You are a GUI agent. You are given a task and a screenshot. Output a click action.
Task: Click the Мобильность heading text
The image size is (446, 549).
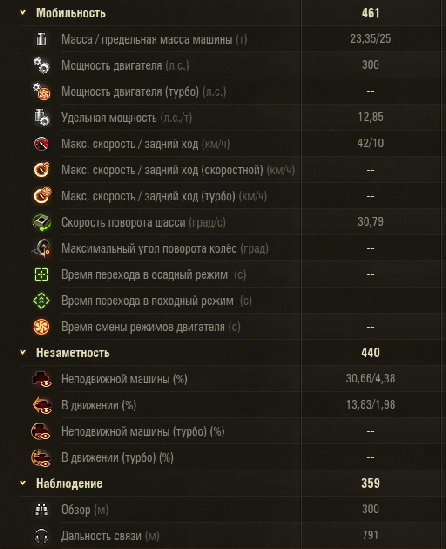tap(71, 13)
